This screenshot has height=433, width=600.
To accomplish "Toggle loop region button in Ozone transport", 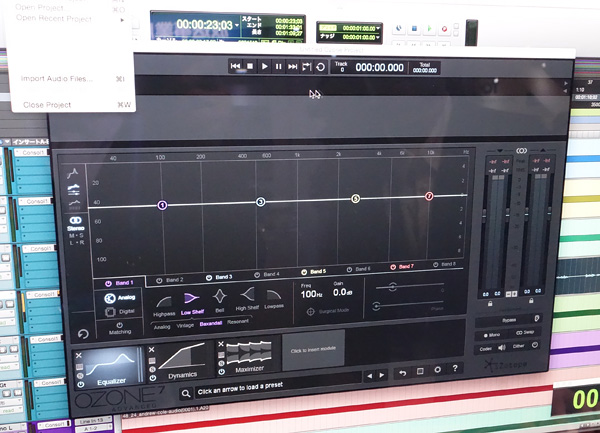I will coord(307,67).
